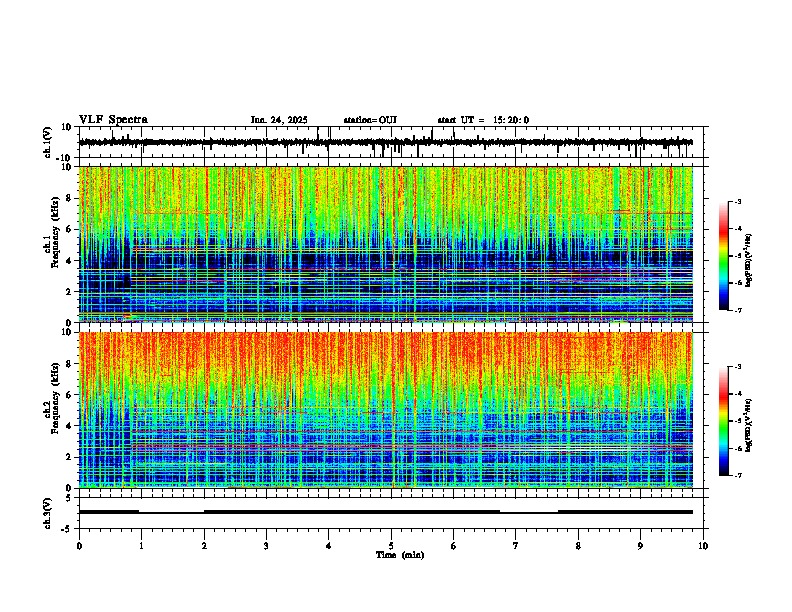
Task: Click the time-axis tick label "2"
Action: 204,546
